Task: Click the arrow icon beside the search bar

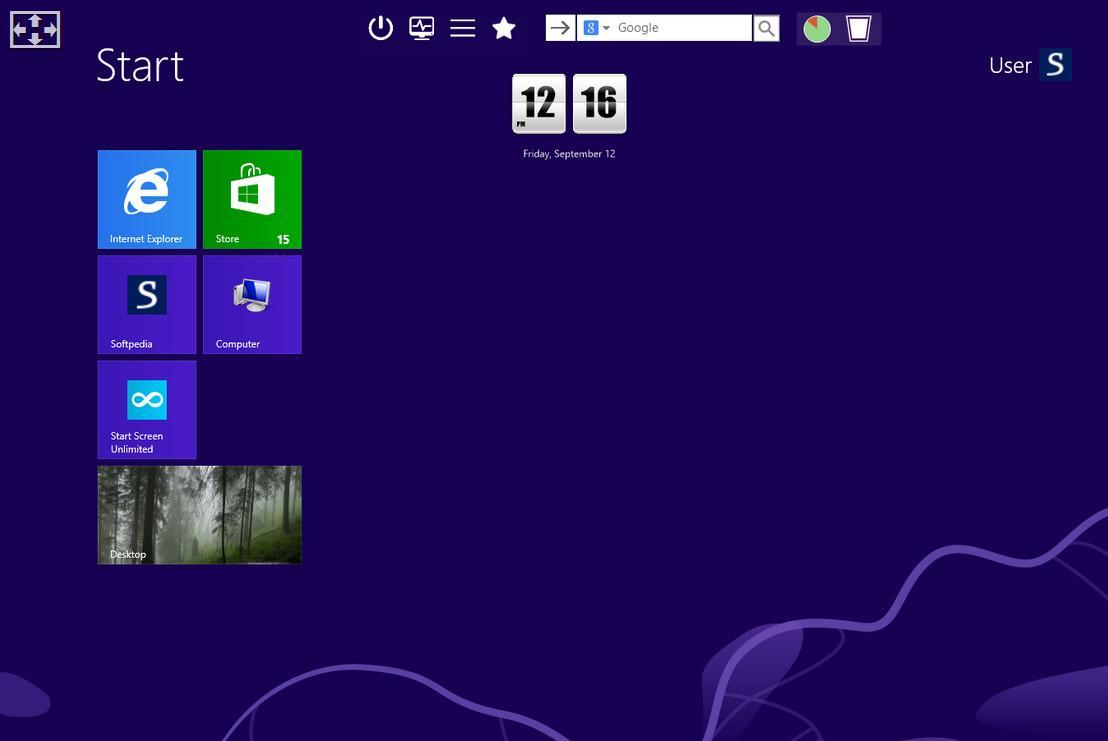Action: point(560,28)
